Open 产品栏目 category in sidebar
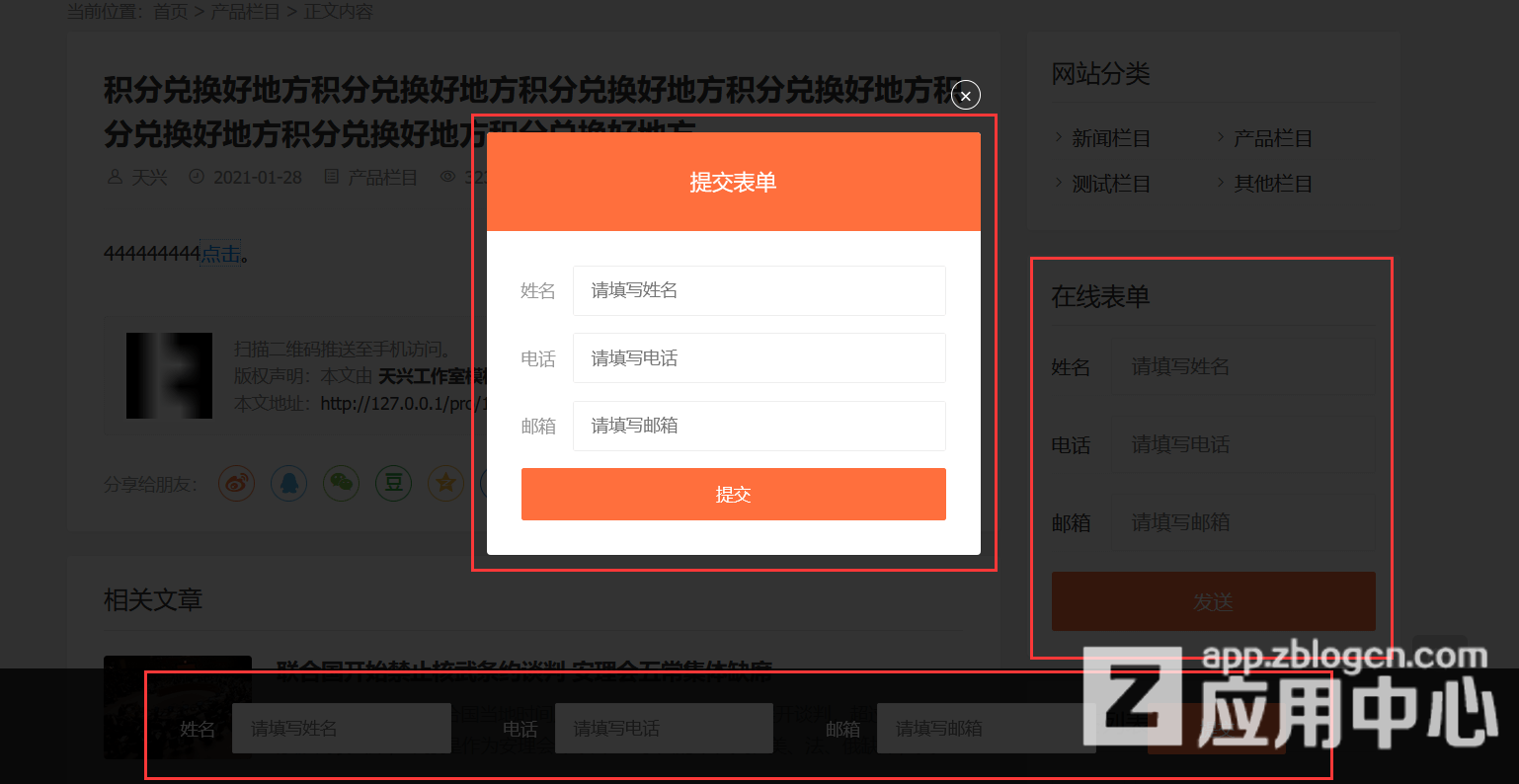 [x=1273, y=139]
